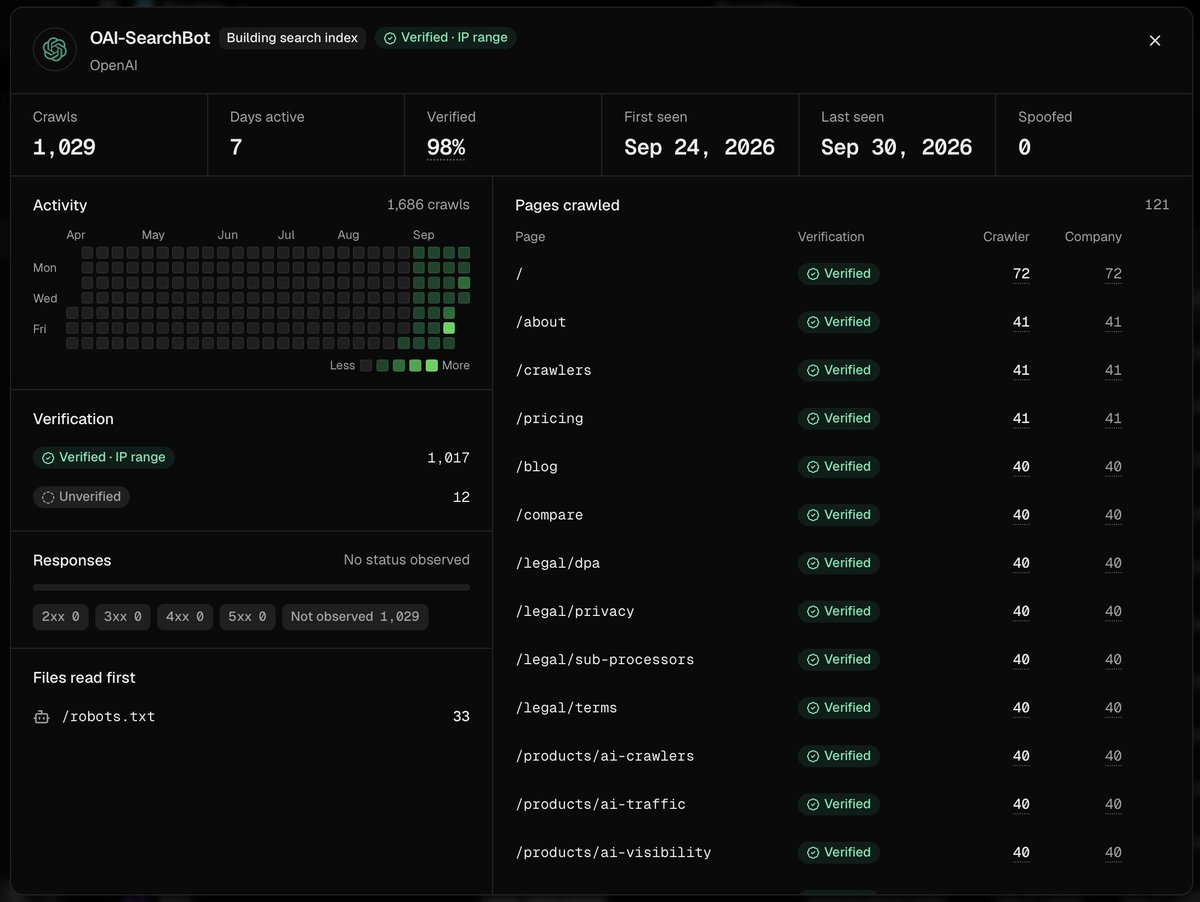
Task: Click the Not observed 1,029 chip
Action: [355, 617]
